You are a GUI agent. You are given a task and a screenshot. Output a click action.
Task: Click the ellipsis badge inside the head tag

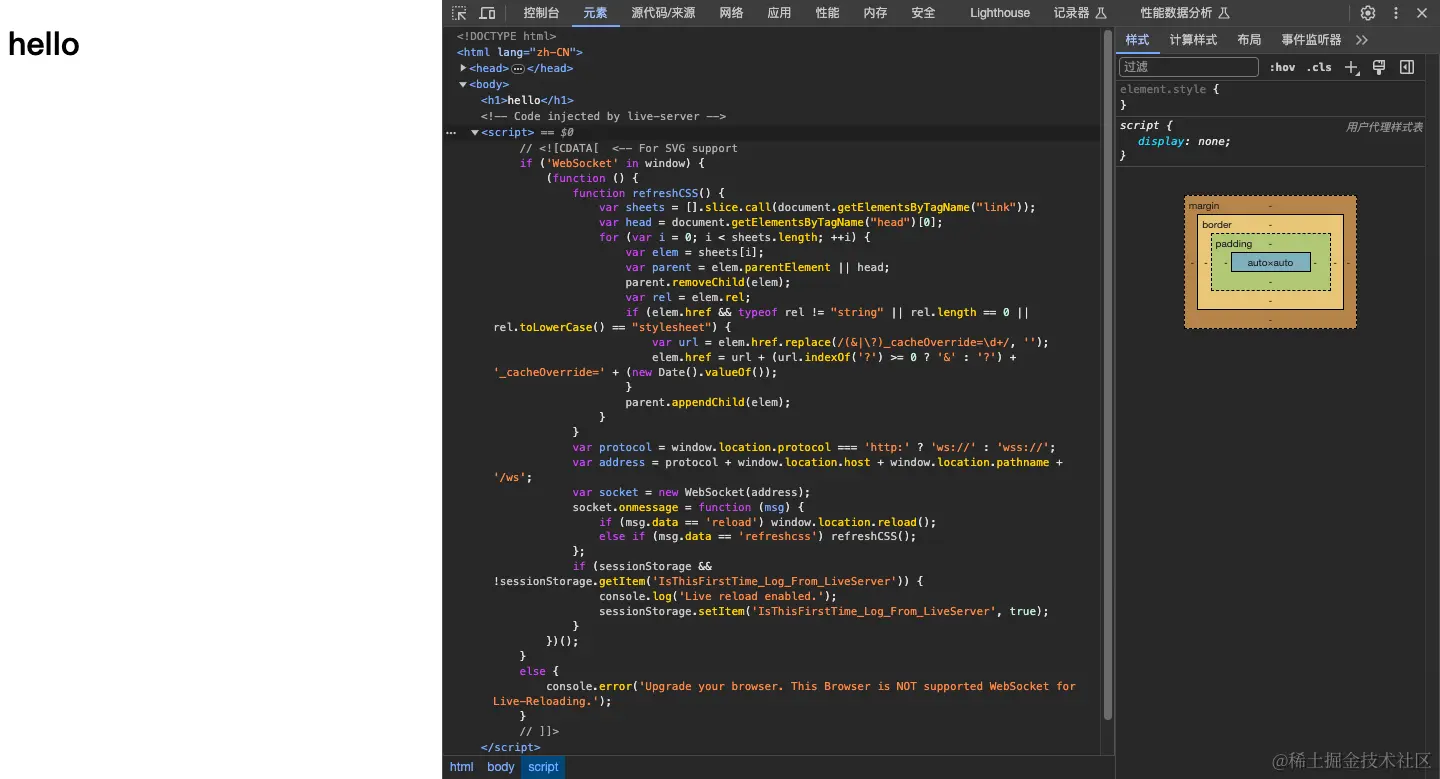point(518,69)
